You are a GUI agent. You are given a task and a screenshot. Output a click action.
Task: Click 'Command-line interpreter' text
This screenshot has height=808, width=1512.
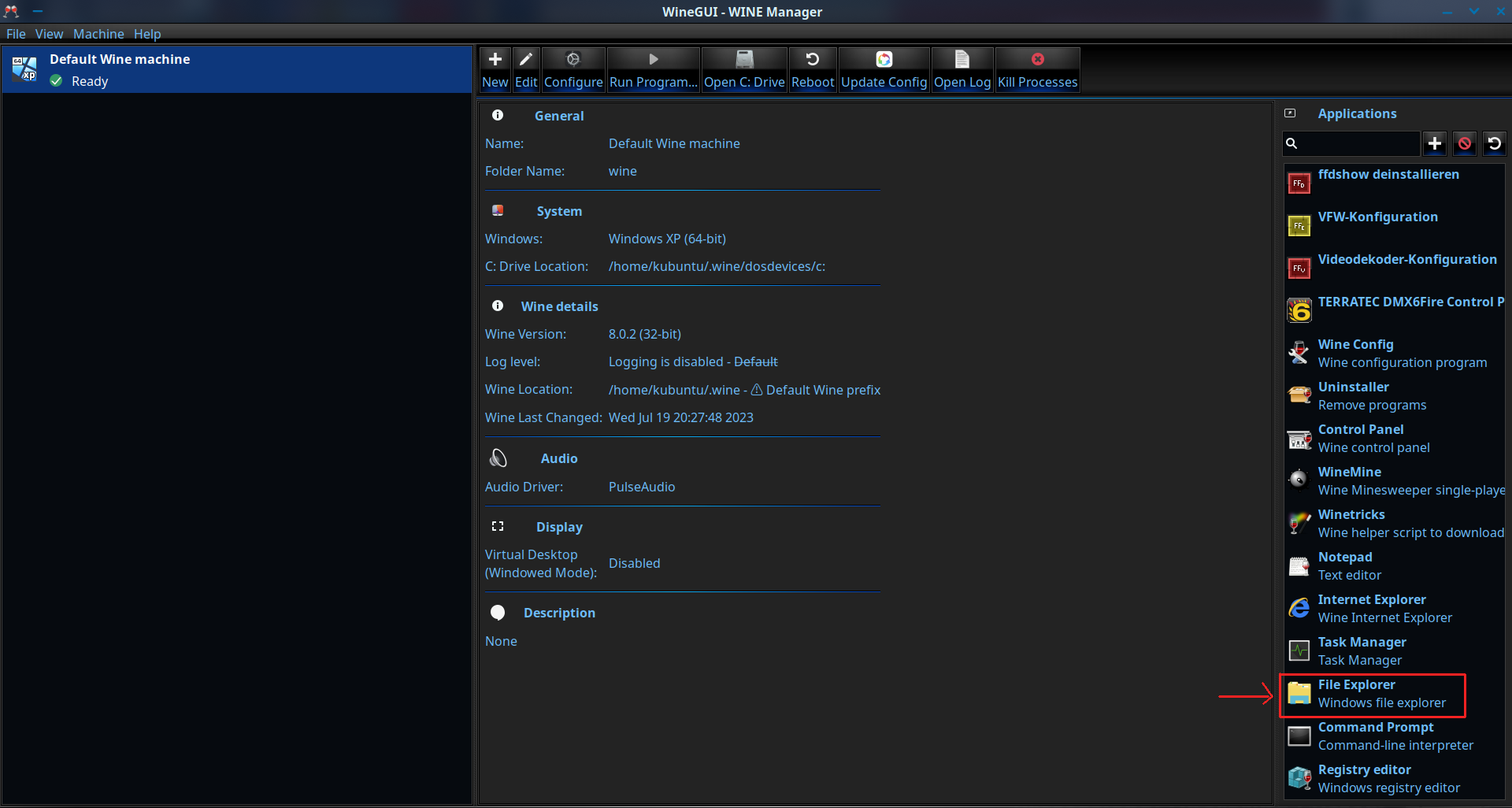1395,745
